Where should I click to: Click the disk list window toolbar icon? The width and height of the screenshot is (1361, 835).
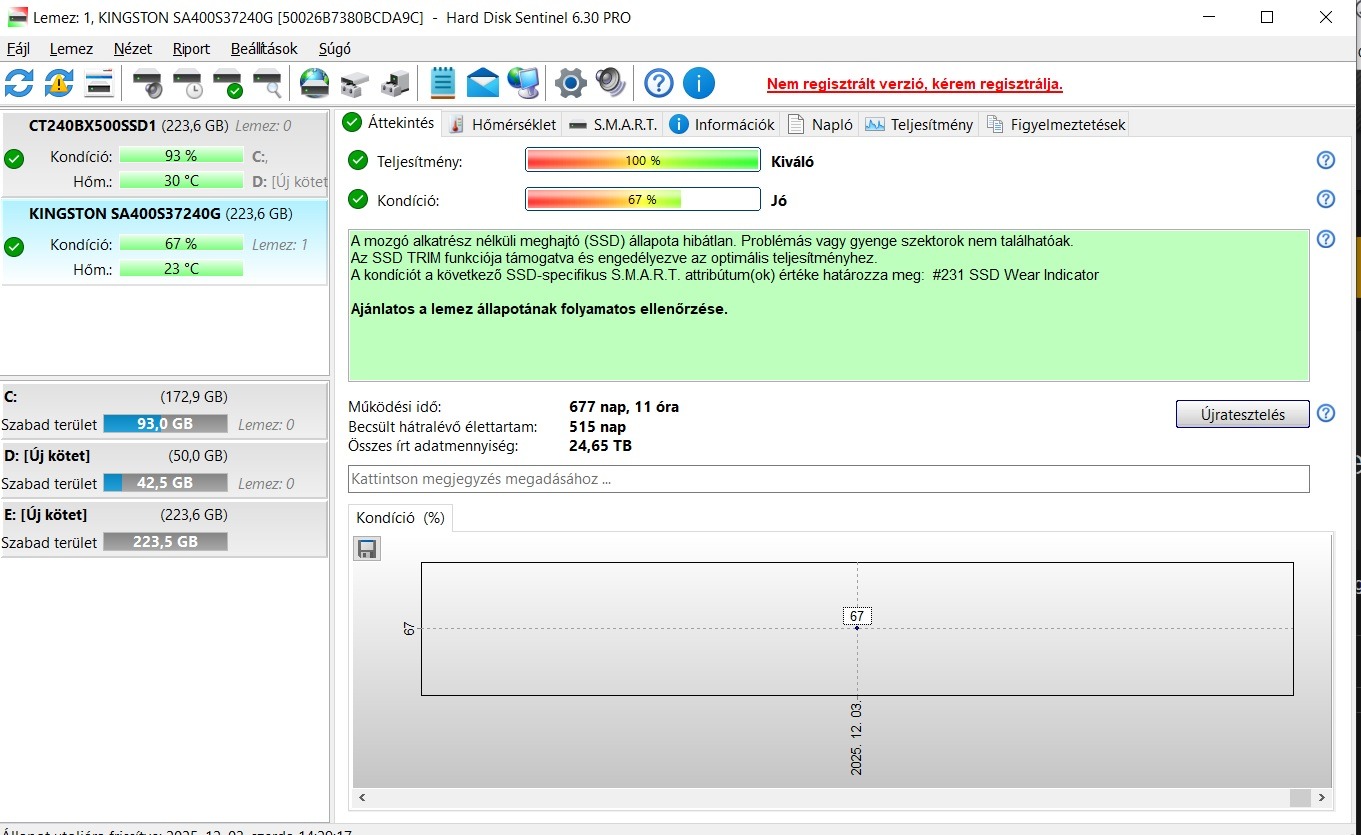tap(99, 83)
